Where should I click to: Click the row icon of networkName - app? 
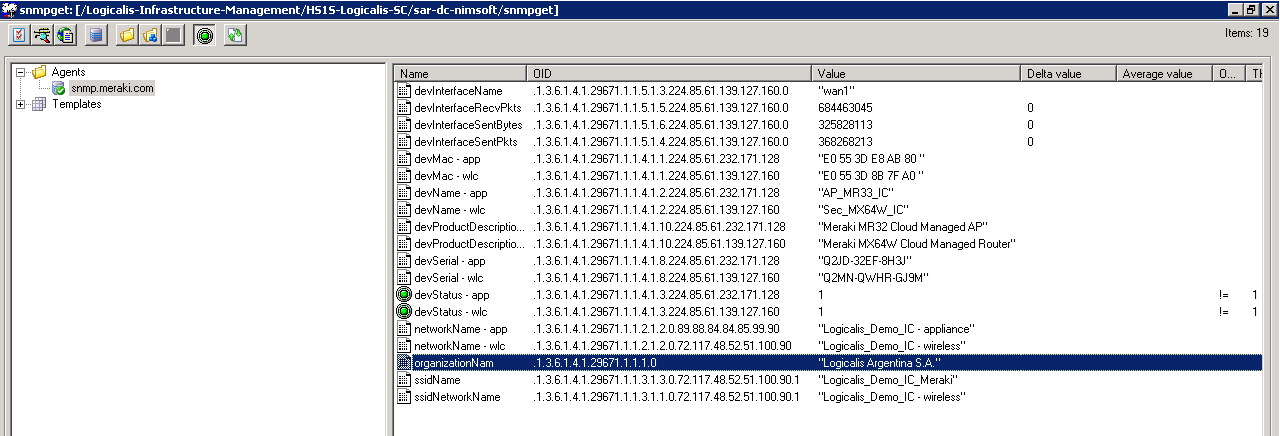[404, 329]
